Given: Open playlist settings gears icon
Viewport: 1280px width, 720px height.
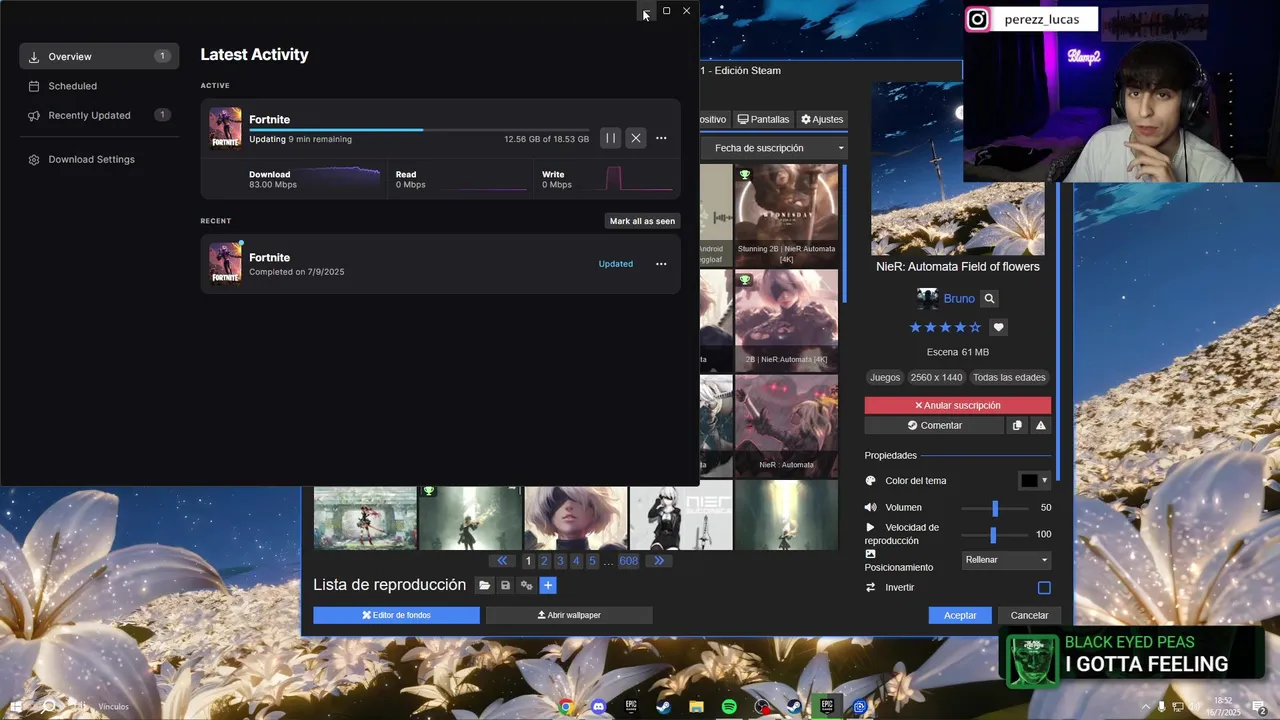Looking at the screenshot, I should point(526,585).
